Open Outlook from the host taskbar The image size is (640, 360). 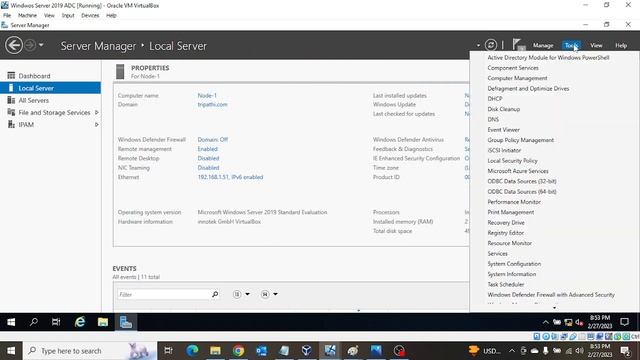click(262, 351)
